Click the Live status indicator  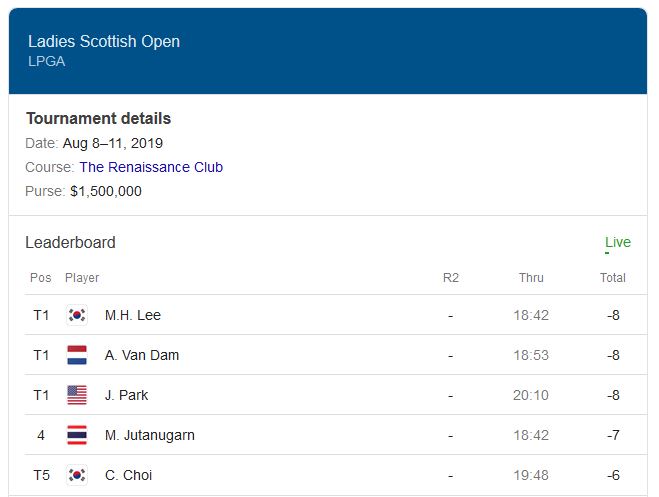[617, 242]
